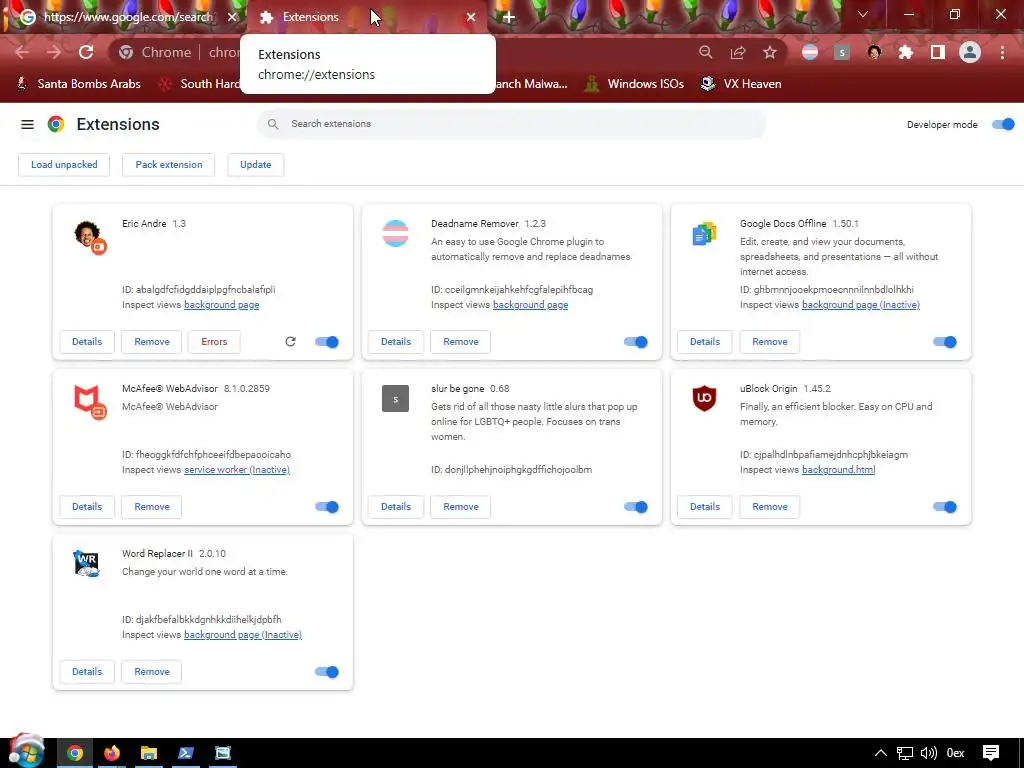The width and height of the screenshot is (1024, 768).
Task: Open Windows Start button with Santa hat
Action: (x=26, y=752)
